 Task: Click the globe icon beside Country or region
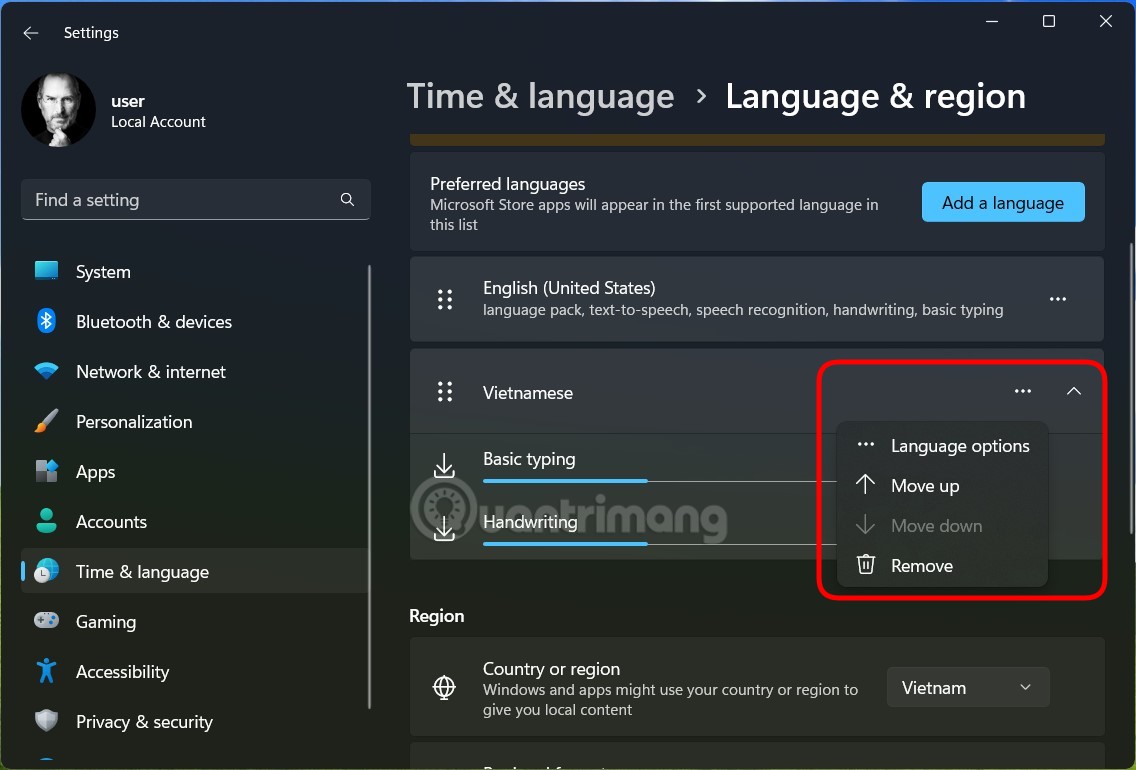tap(445, 687)
